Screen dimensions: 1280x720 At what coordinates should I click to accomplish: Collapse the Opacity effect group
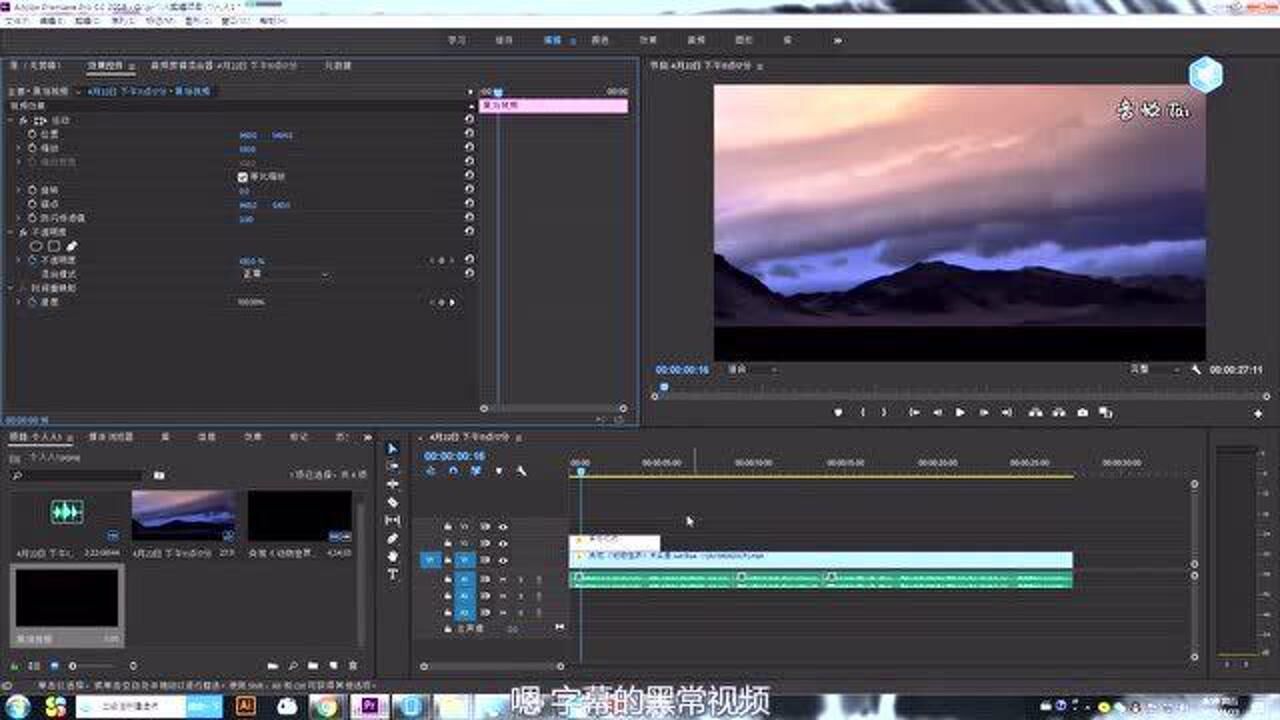point(11,232)
